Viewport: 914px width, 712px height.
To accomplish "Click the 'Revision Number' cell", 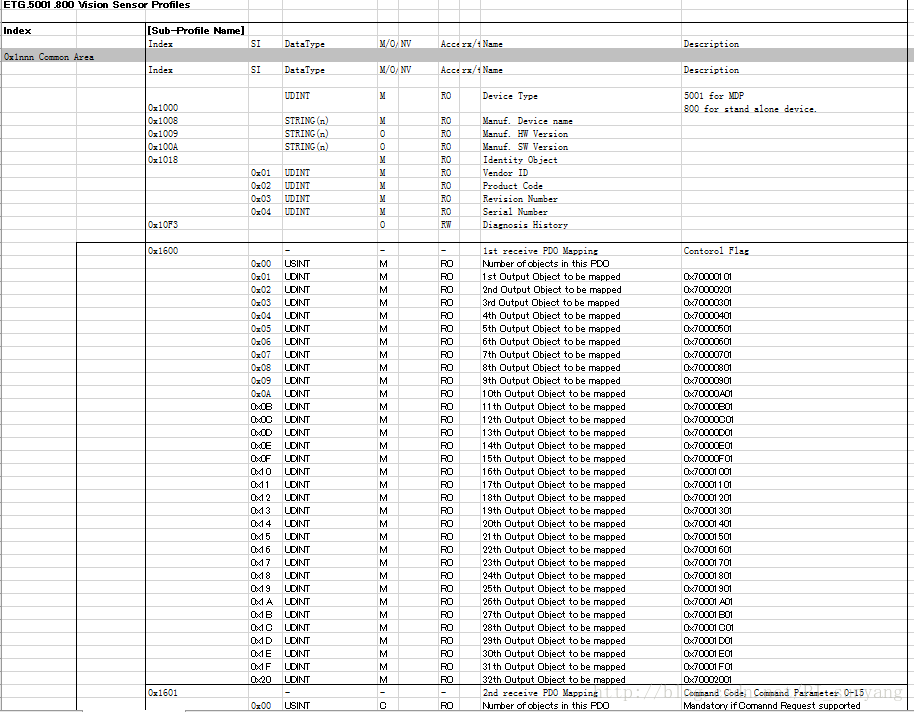I will (x=520, y=199).
